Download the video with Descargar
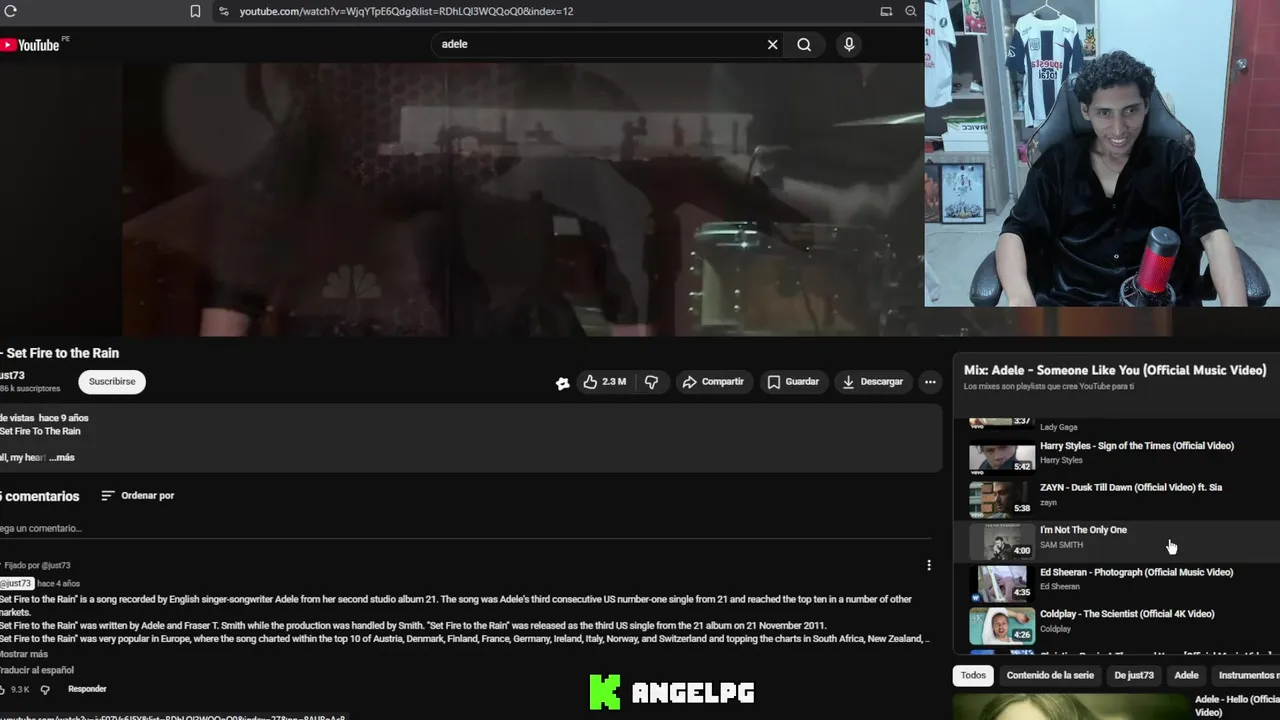1280x720 pixels. (873, 382)
